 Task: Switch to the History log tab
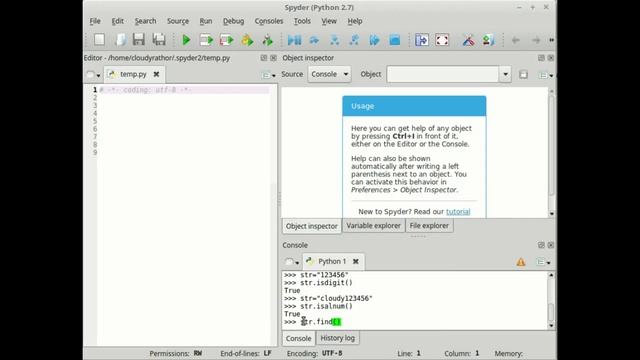[338, 338]
